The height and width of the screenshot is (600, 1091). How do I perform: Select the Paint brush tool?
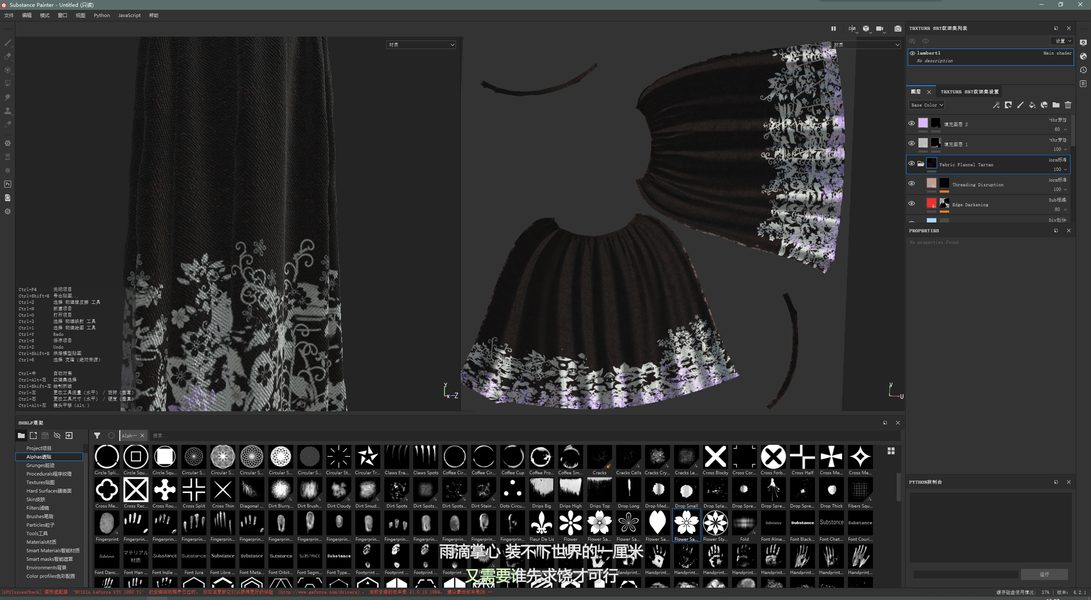click(x=8, y=42)
